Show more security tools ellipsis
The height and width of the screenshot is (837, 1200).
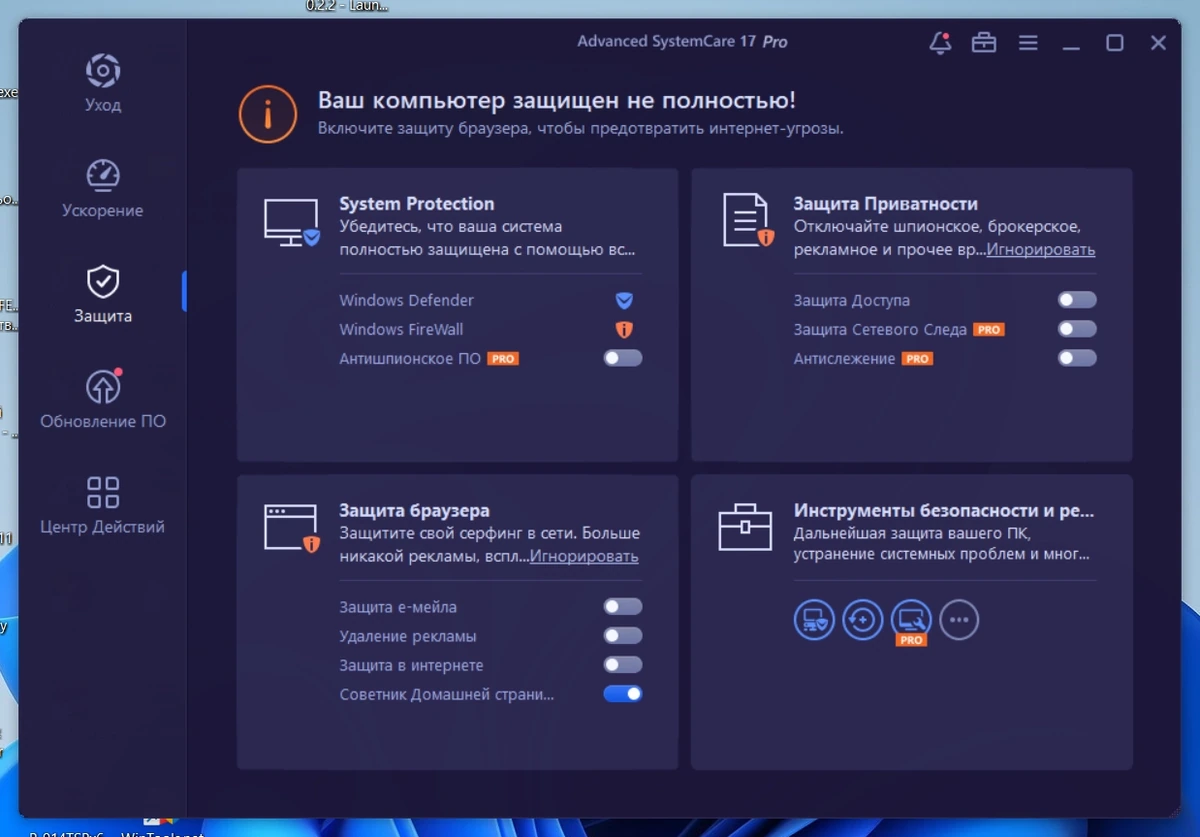959,620
